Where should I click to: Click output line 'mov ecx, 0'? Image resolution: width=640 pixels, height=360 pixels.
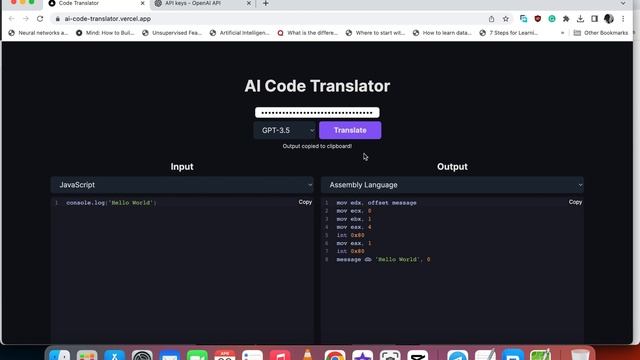point(354,211)
